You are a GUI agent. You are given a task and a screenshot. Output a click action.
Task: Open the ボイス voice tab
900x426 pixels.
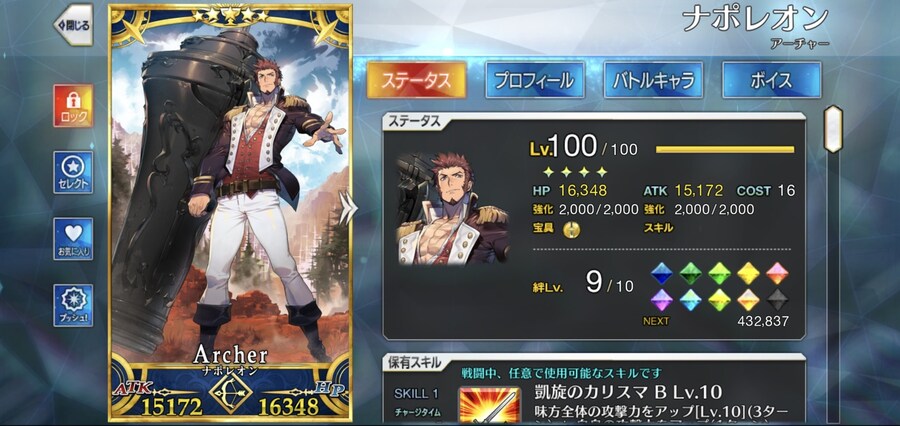pyautogui.click(x=771, y=80)
